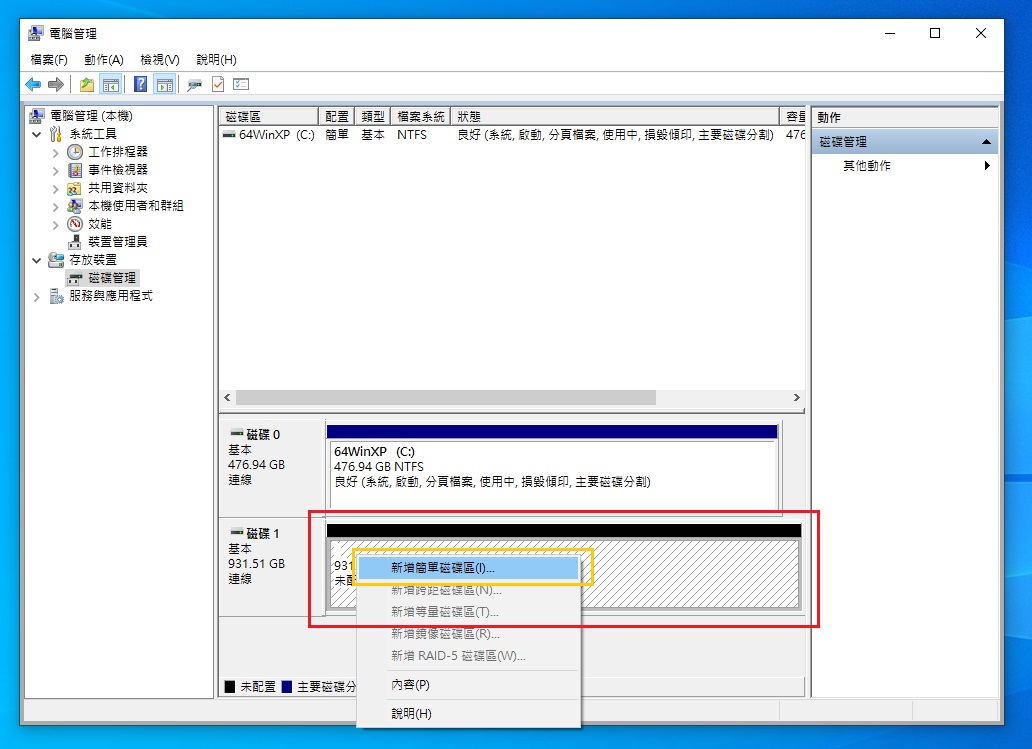Expand the 服務與應用程式 tree node

(37, 297)
